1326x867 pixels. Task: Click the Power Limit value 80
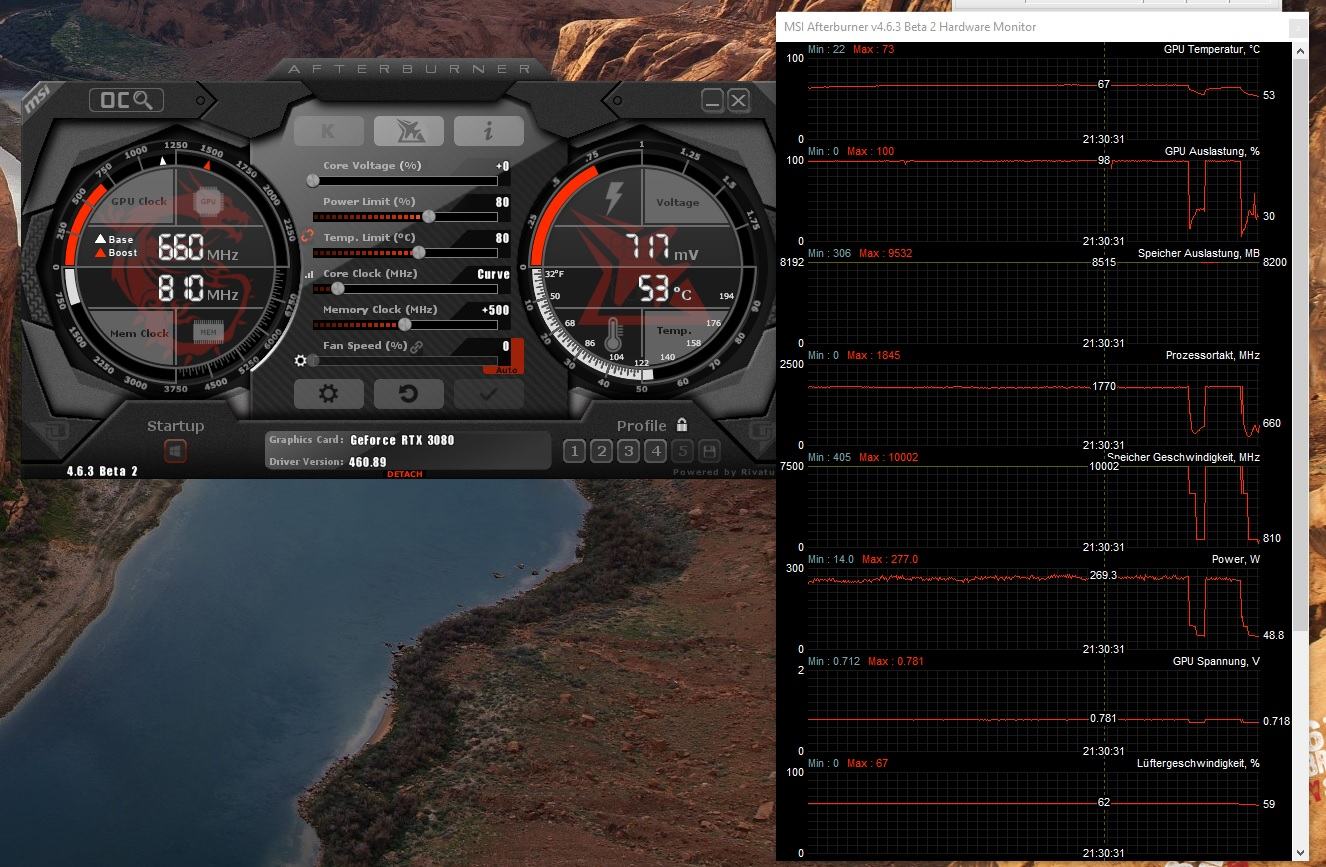click(x=502, y=202)
